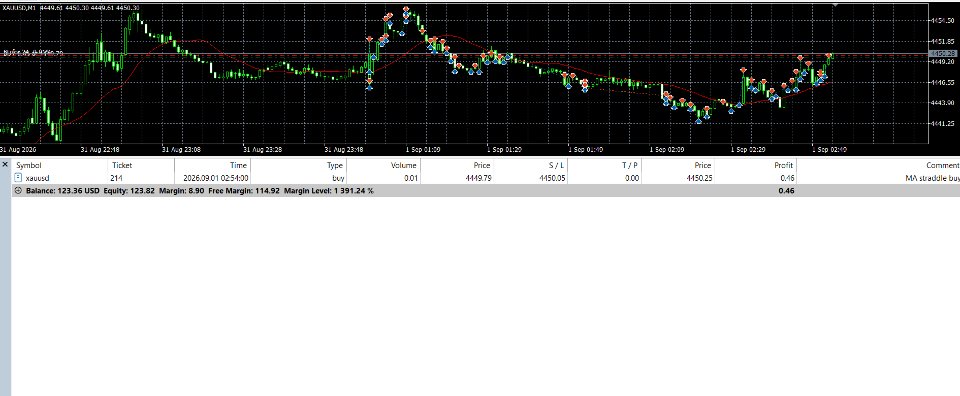Click the buy order level label on chart
The height and width of the screenshot is (396, 960).
pyautogui.click(x=33, y=53)
